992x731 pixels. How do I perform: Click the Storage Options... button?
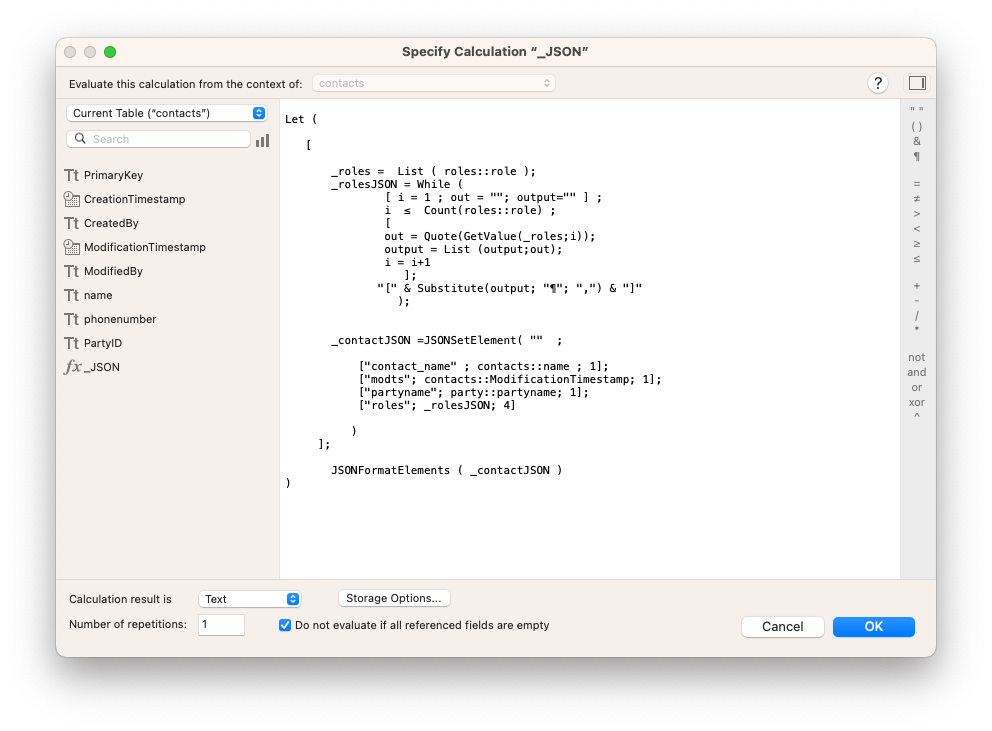(x=394, y=598)
